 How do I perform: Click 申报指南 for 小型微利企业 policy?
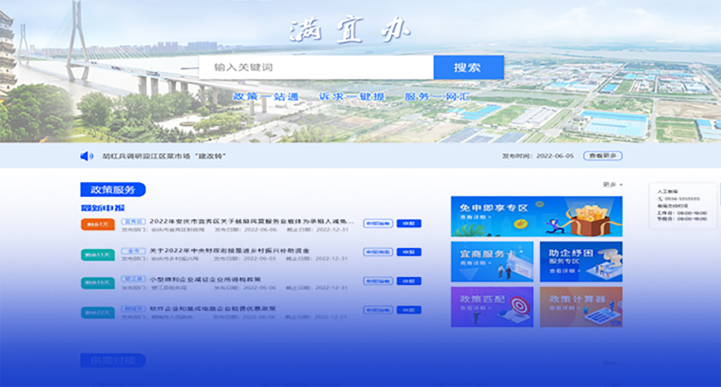[378, 281]
